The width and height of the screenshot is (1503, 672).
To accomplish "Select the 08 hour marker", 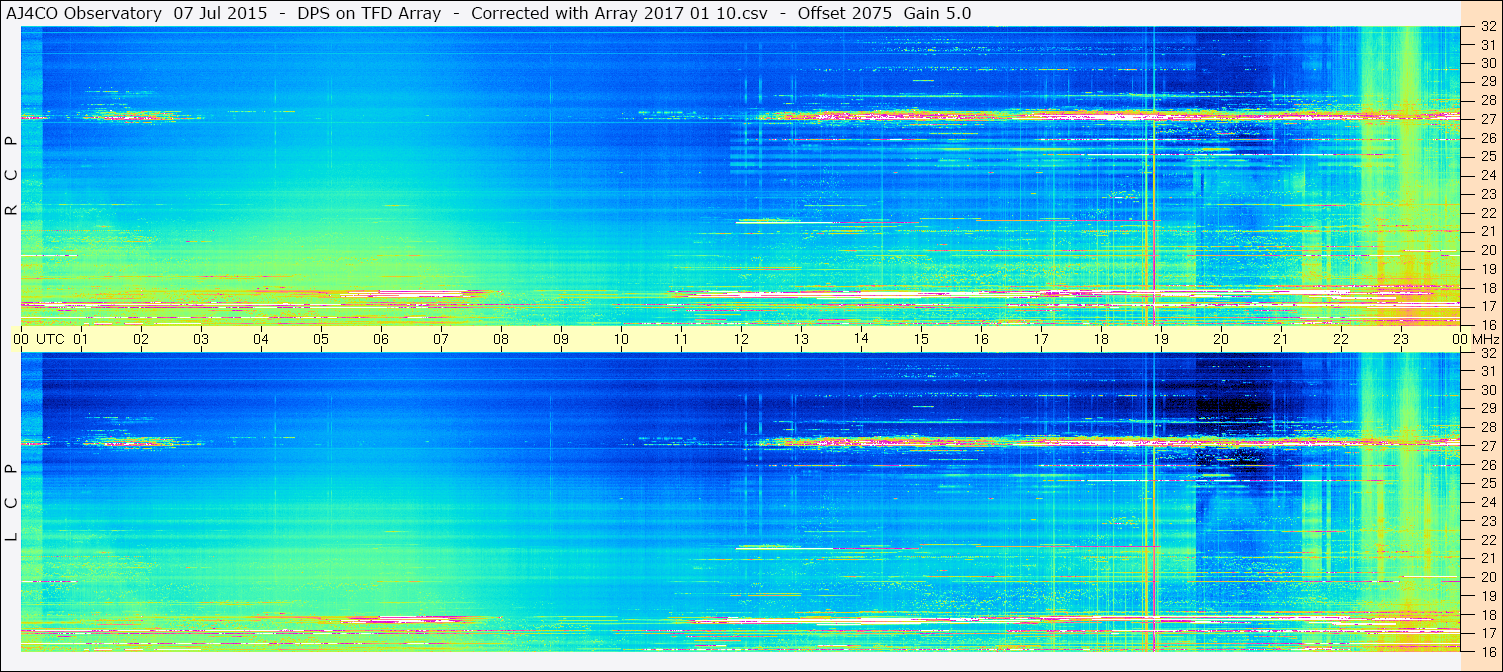I will coord(501,339).
